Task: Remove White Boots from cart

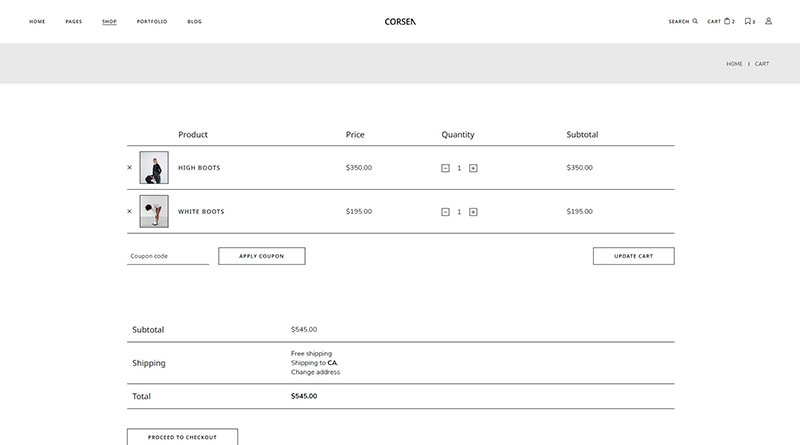Action: click(129, 212)
